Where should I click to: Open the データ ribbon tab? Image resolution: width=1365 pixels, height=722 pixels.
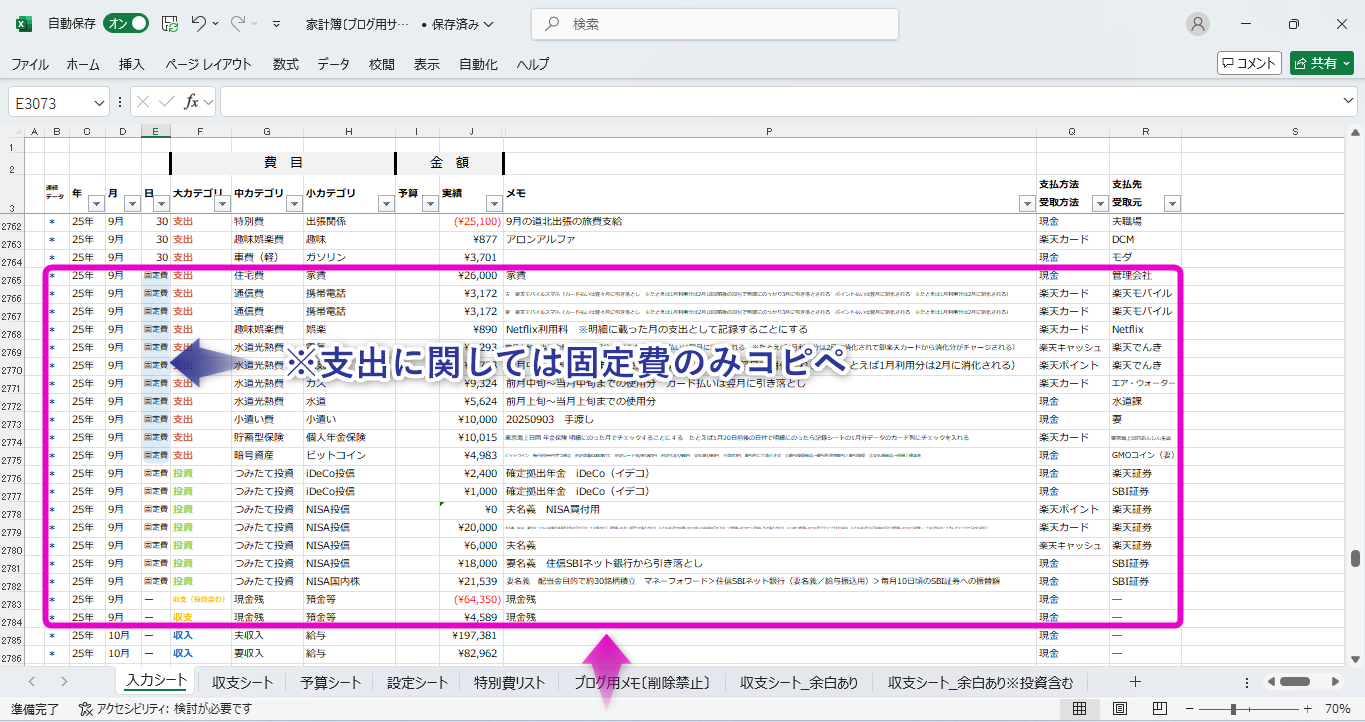[333, 64]
